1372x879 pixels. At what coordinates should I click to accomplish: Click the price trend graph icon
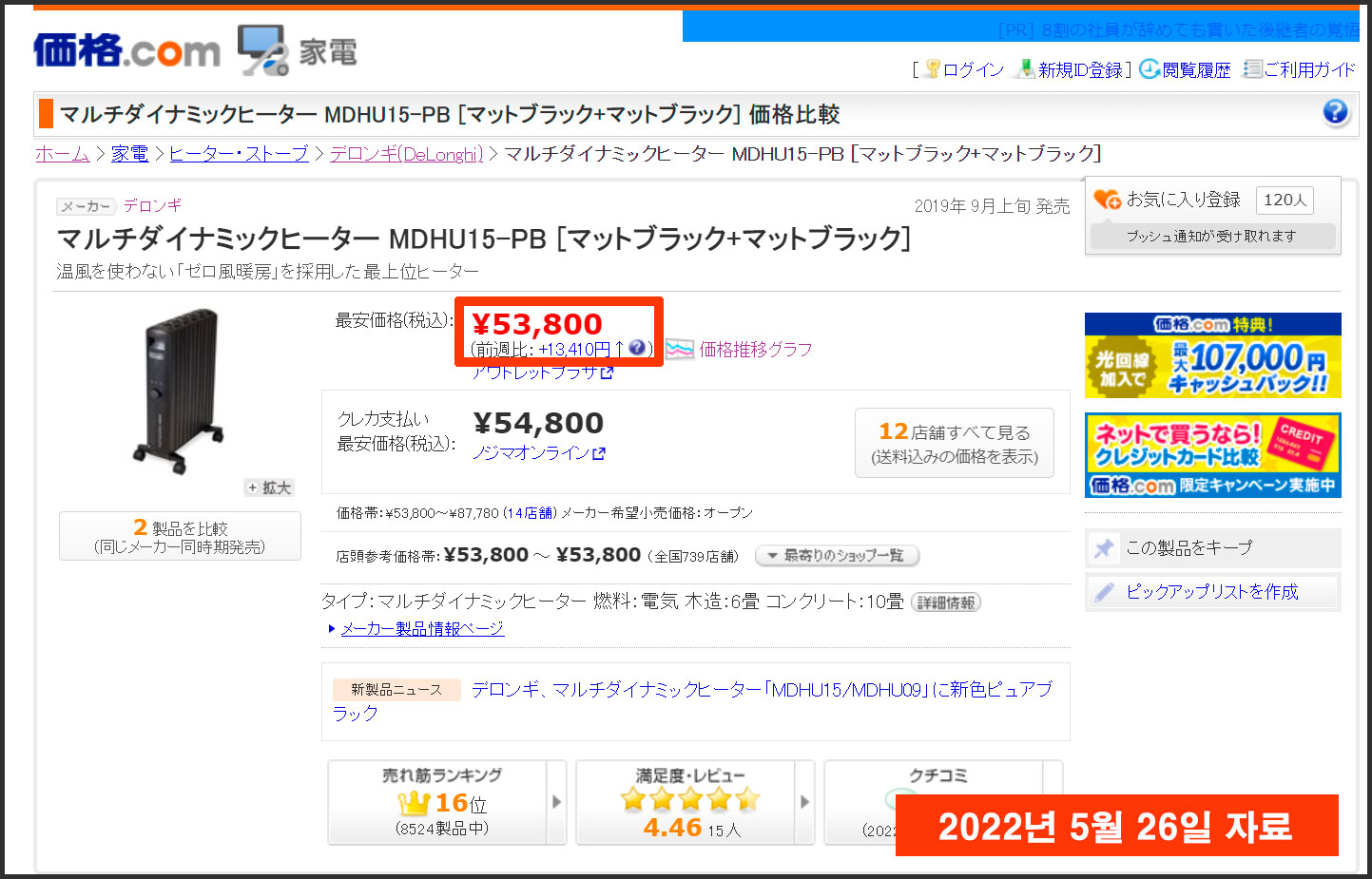(x=680, y=349)
